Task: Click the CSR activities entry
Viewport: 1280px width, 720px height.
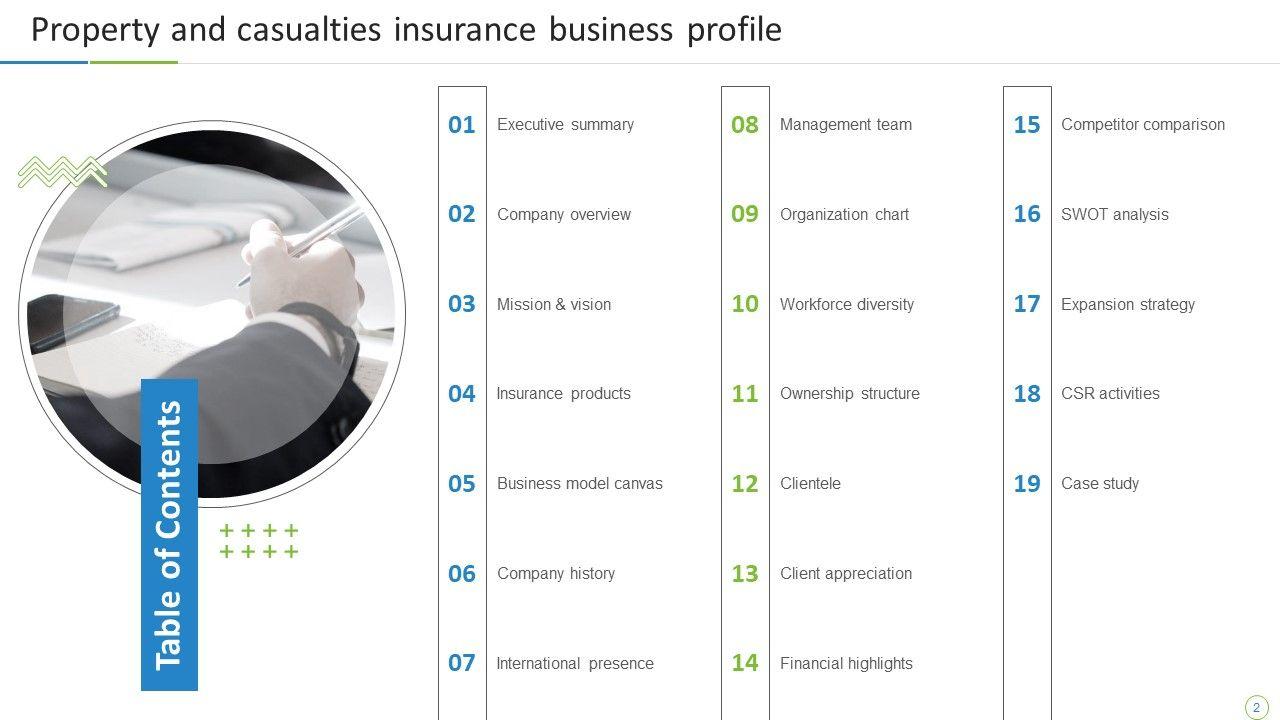Action: point(1110,394)
